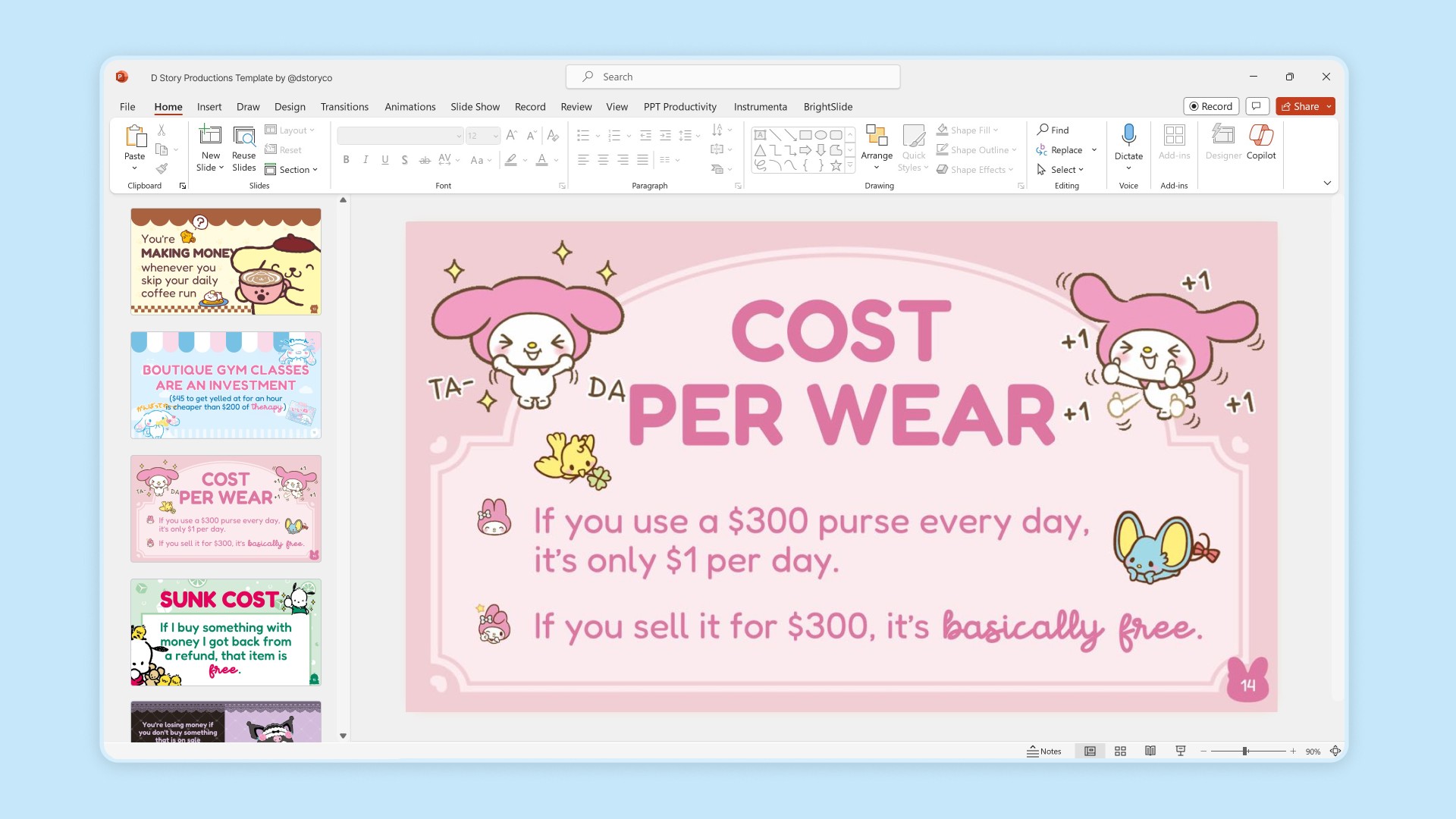Toggle Bold formatting

[x=346, y=160]
